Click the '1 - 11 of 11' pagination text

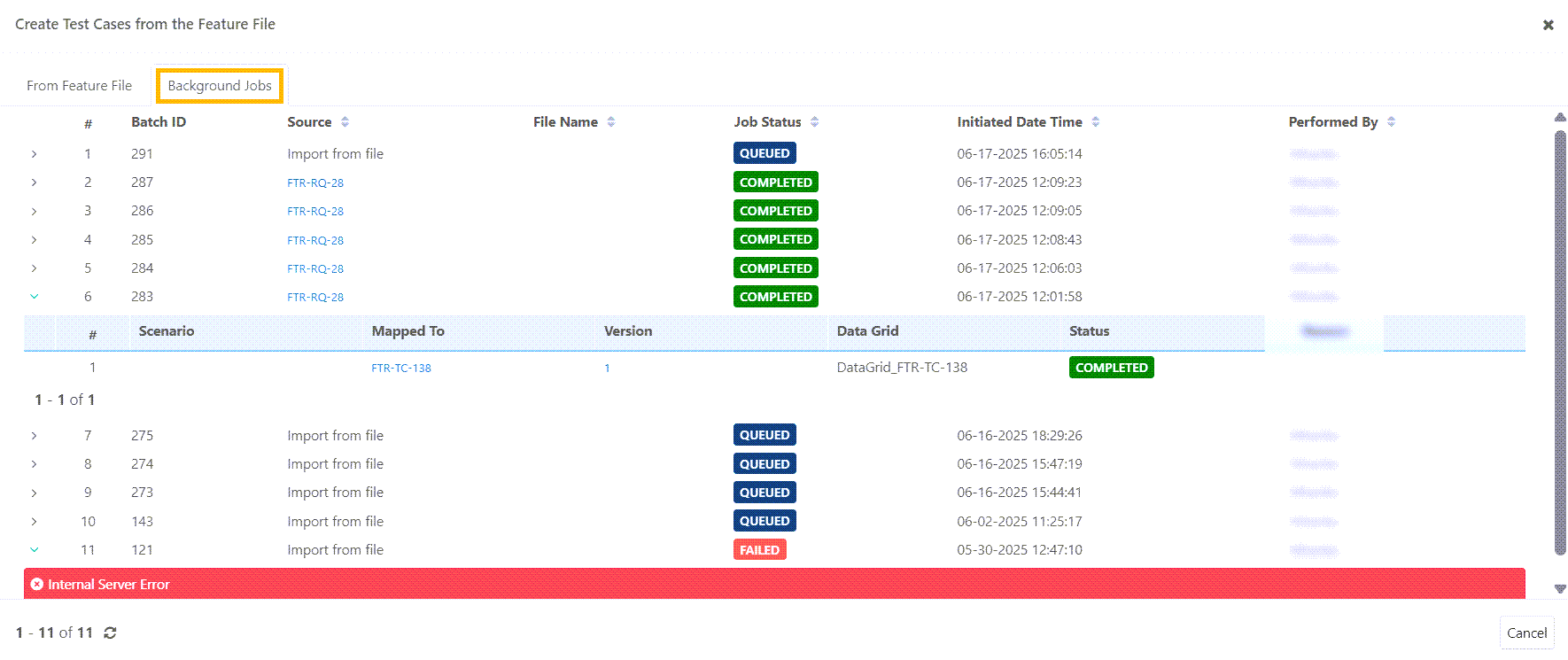[54, 633]
